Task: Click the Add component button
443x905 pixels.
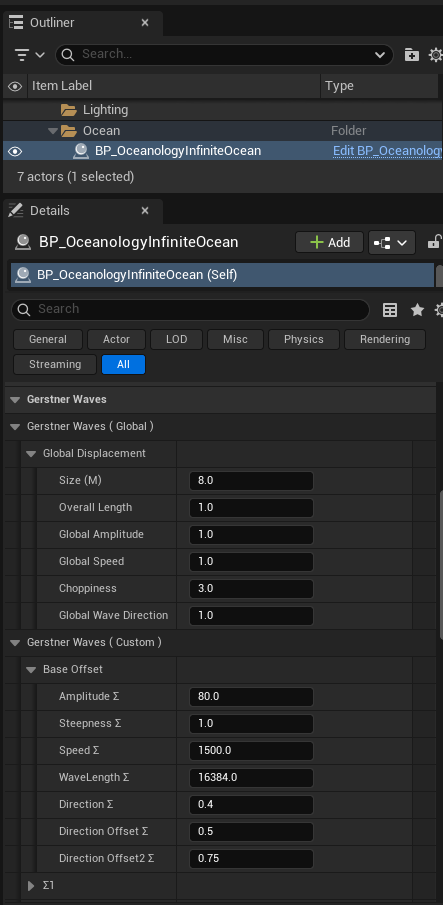Action: coord(329,242)
